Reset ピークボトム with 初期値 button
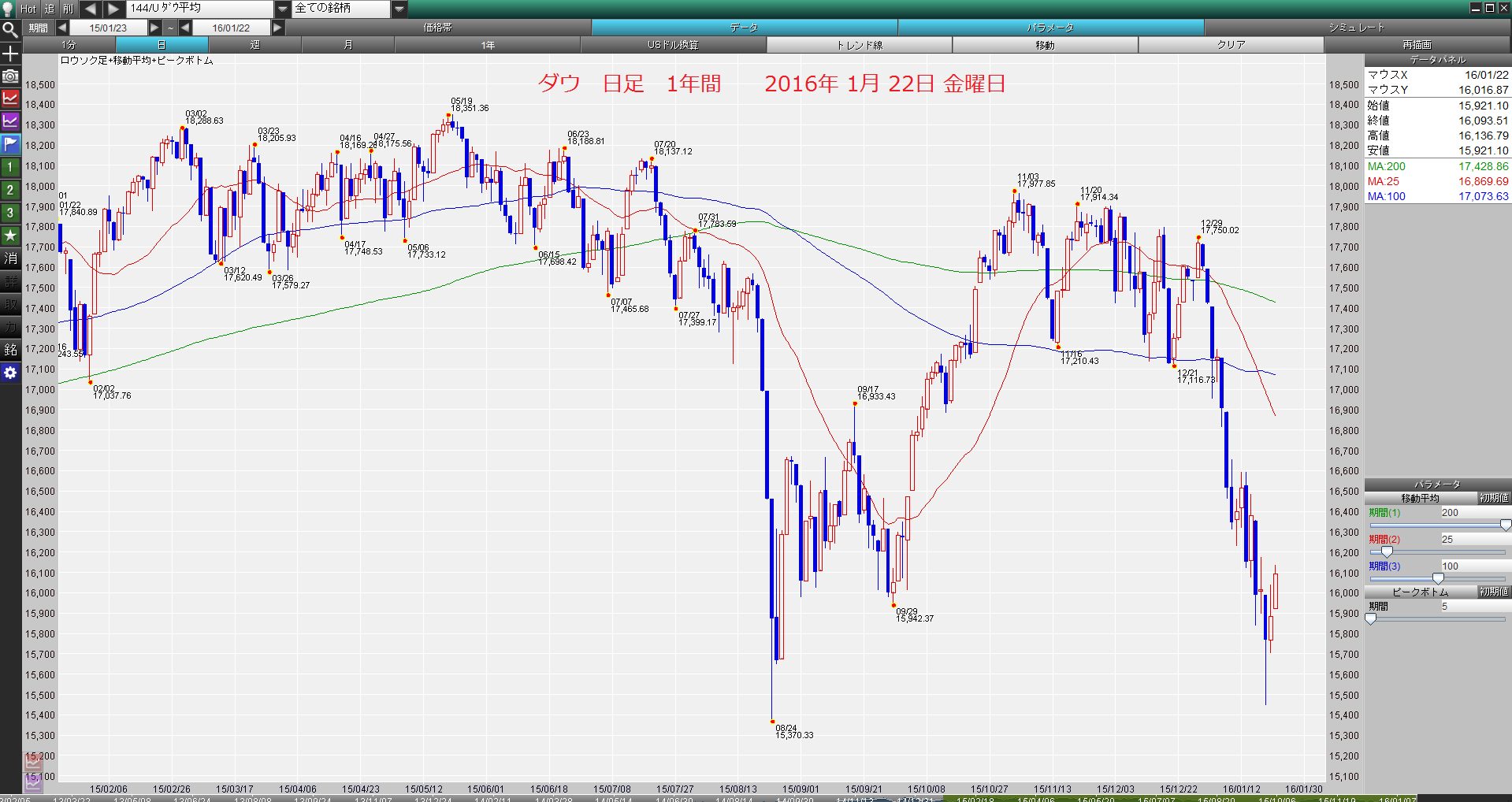 (1494, 592)
